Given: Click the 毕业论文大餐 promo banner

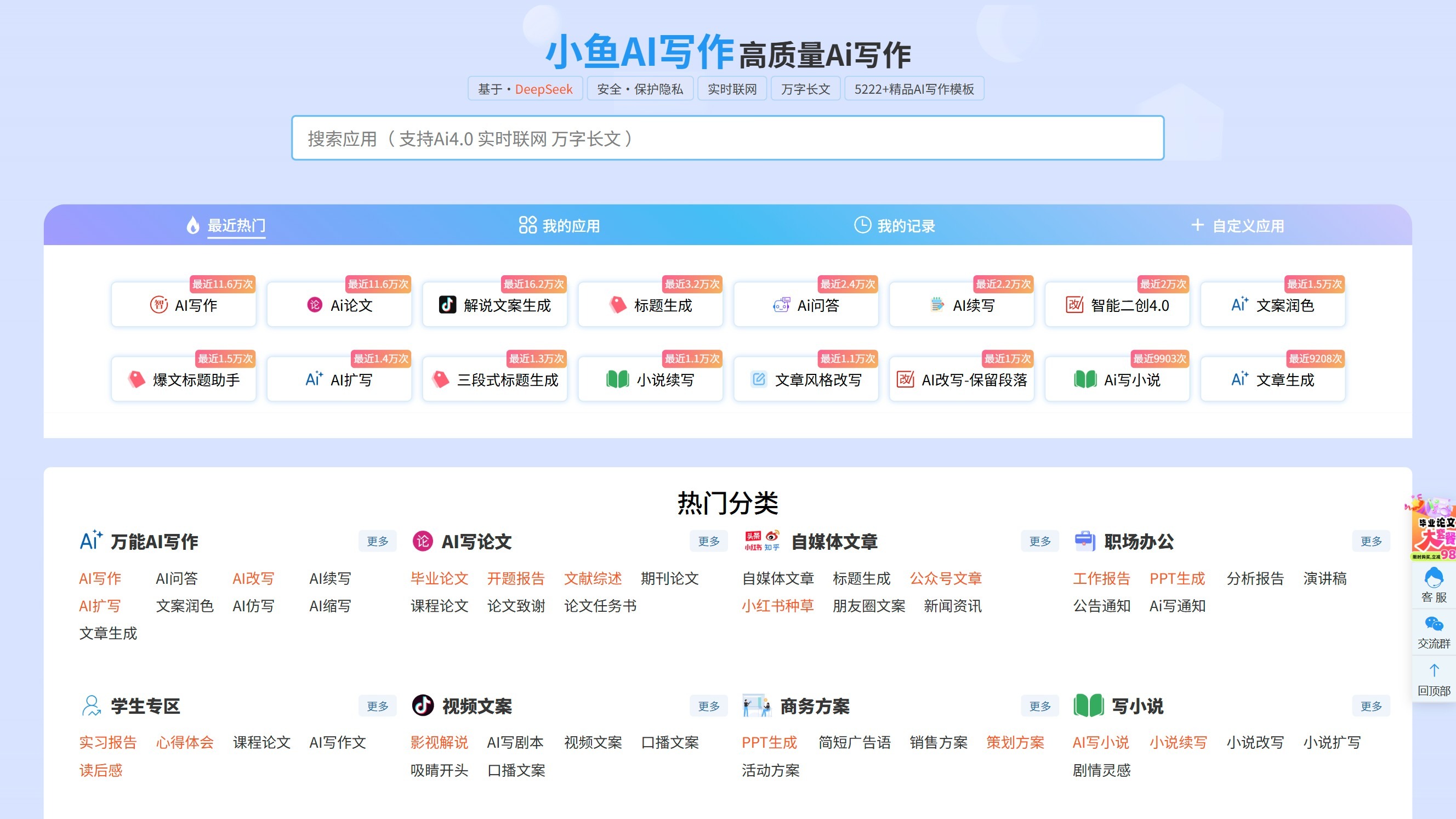Looking at the screenshot, I should click(1434, 531).
